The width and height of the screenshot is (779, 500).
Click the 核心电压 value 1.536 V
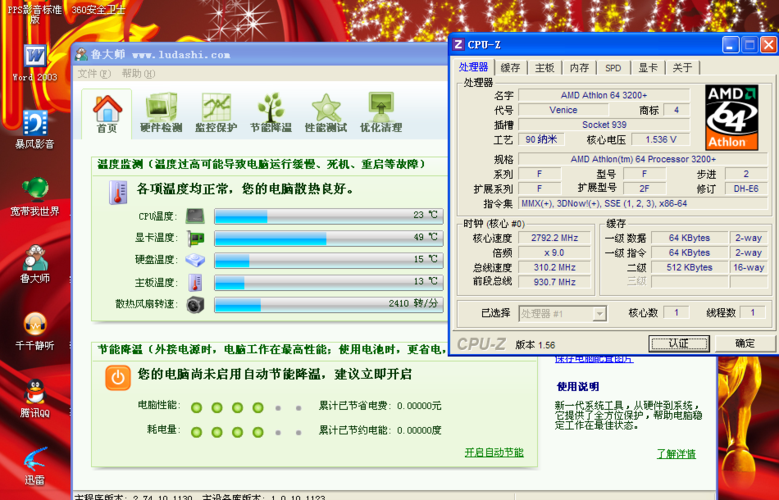(660, 140)
